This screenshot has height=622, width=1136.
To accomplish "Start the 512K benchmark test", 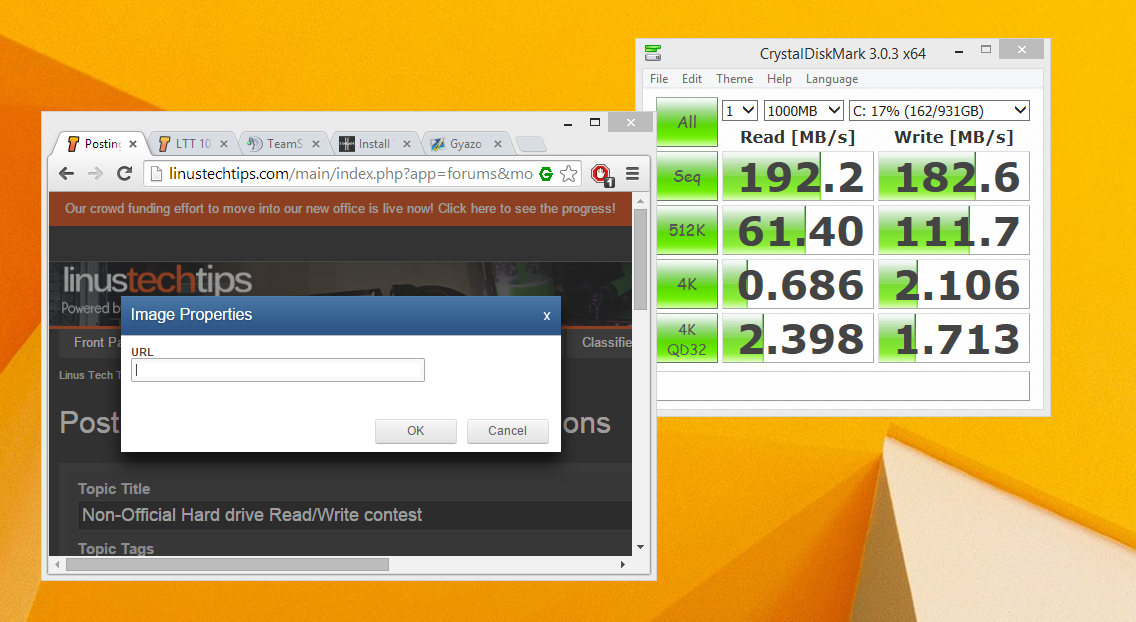I will pos(687,230).
